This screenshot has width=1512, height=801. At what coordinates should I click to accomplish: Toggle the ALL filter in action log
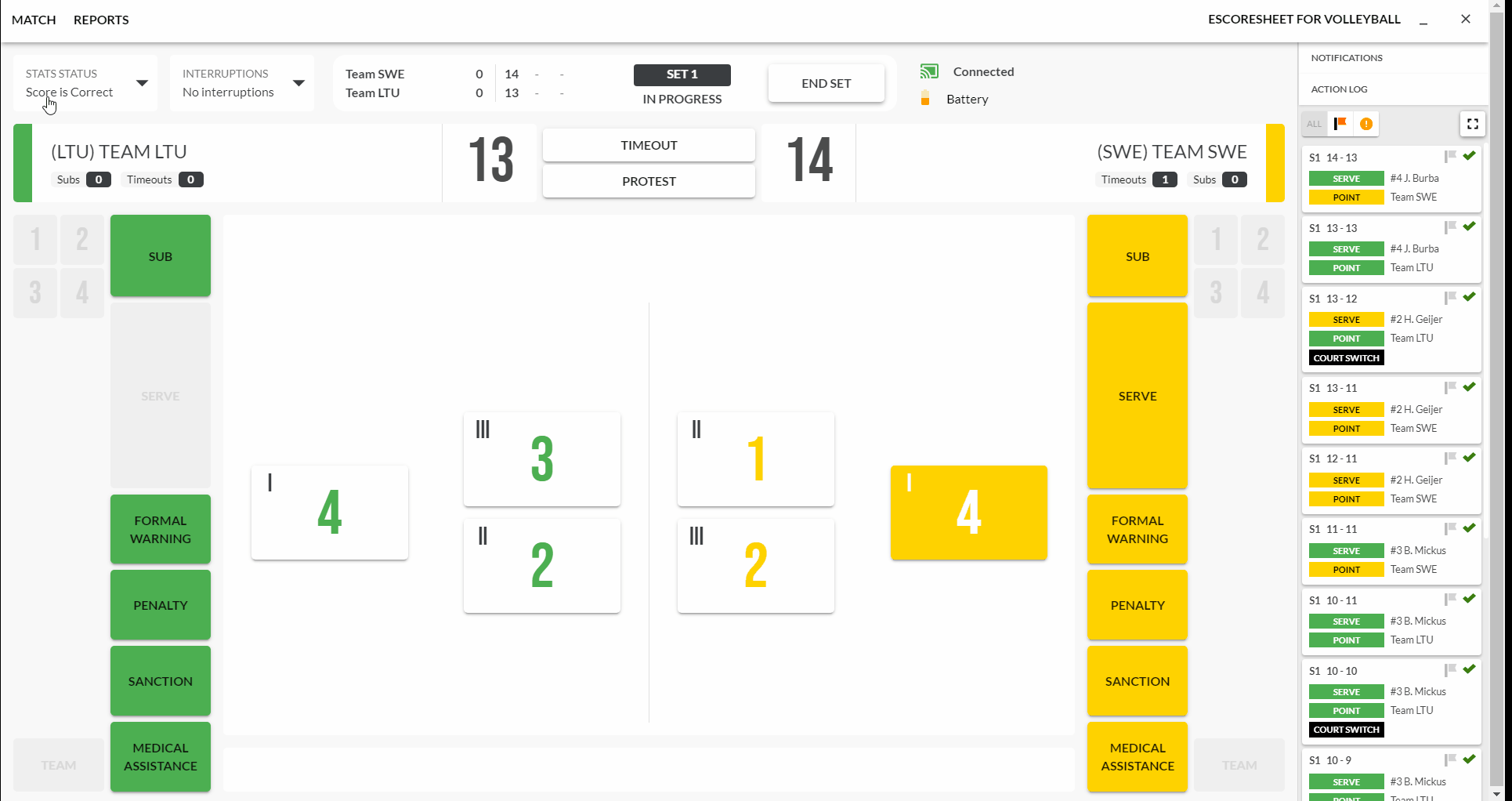(1314, 124)
